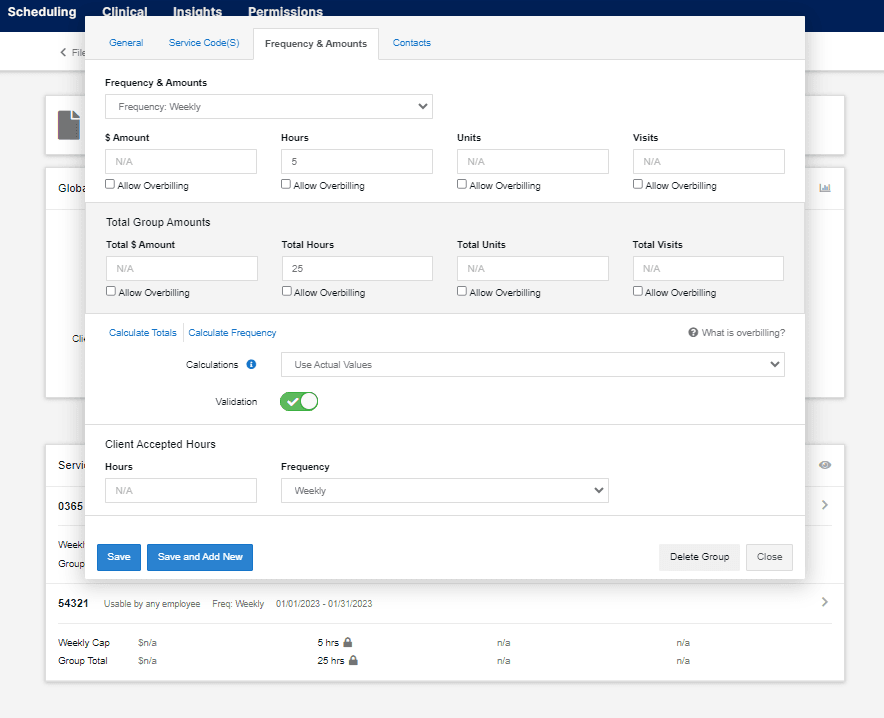The image size is (884, 718).
Task: Click the $ Amount input field
Action: [181, 161]
